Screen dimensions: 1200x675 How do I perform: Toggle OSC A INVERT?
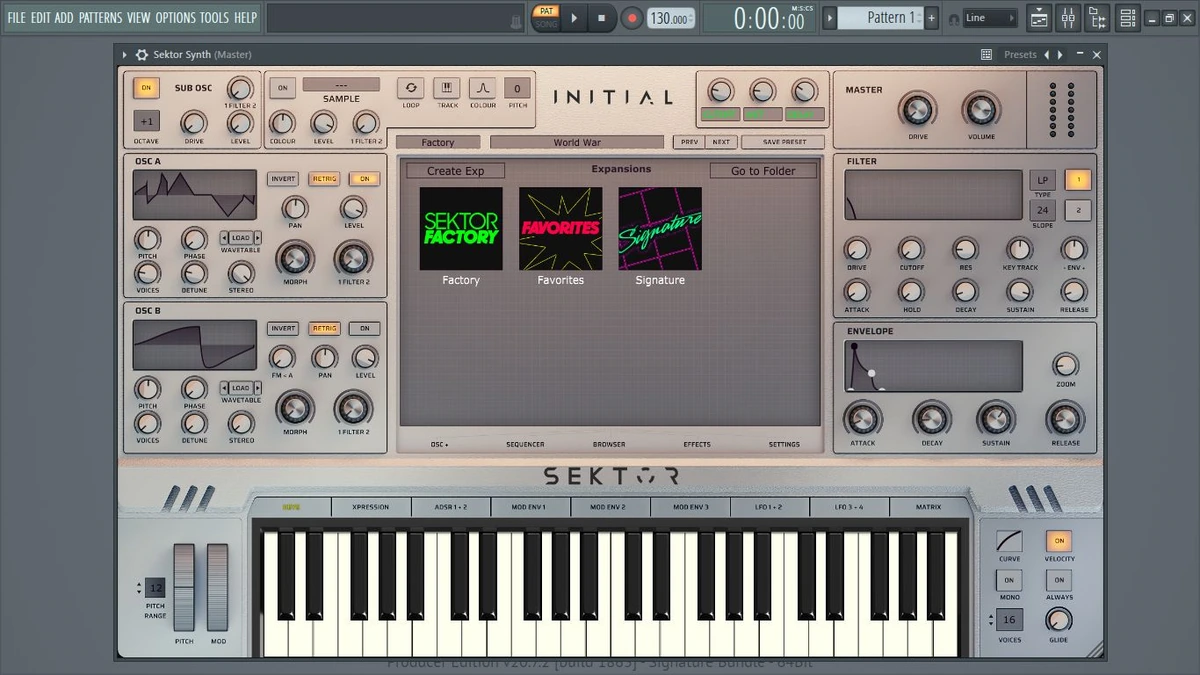[283, 179]
